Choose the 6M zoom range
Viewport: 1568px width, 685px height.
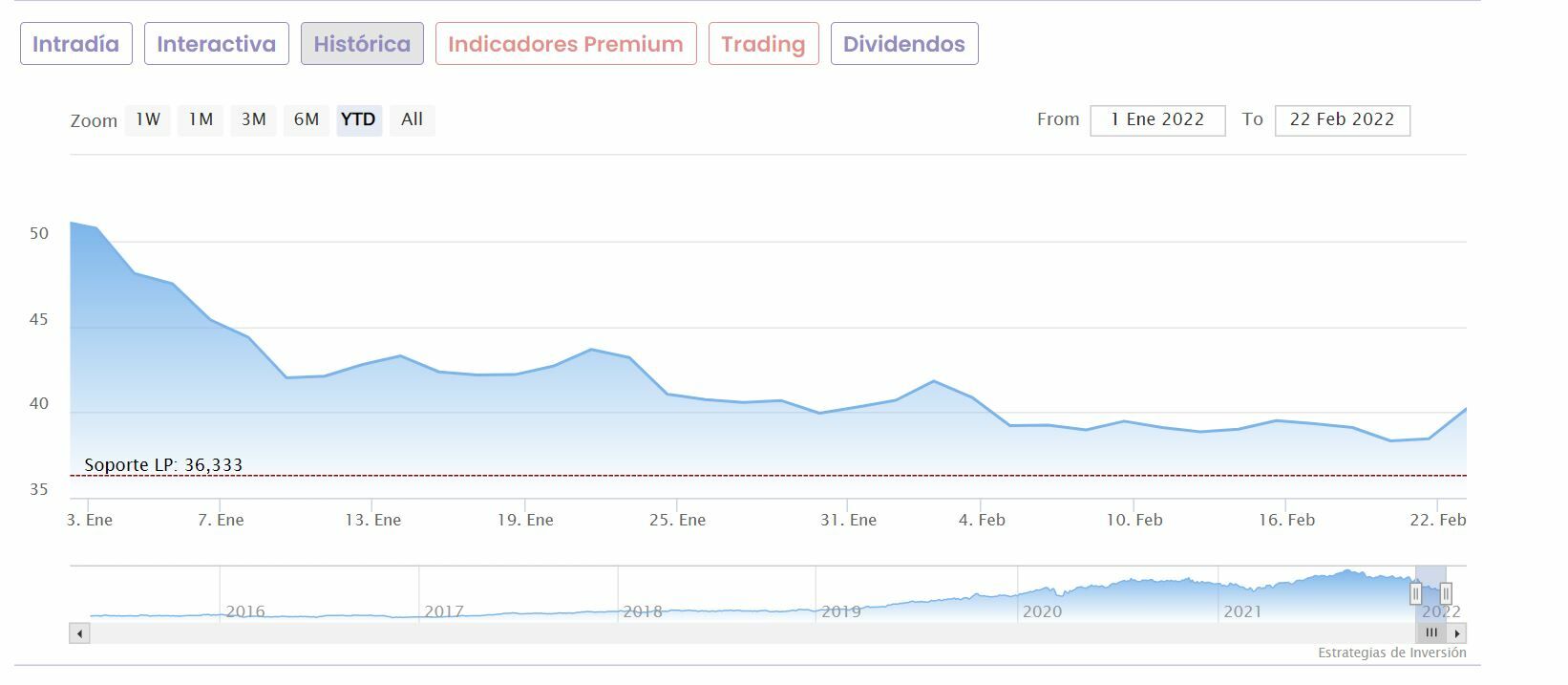(x=307, y=120)
